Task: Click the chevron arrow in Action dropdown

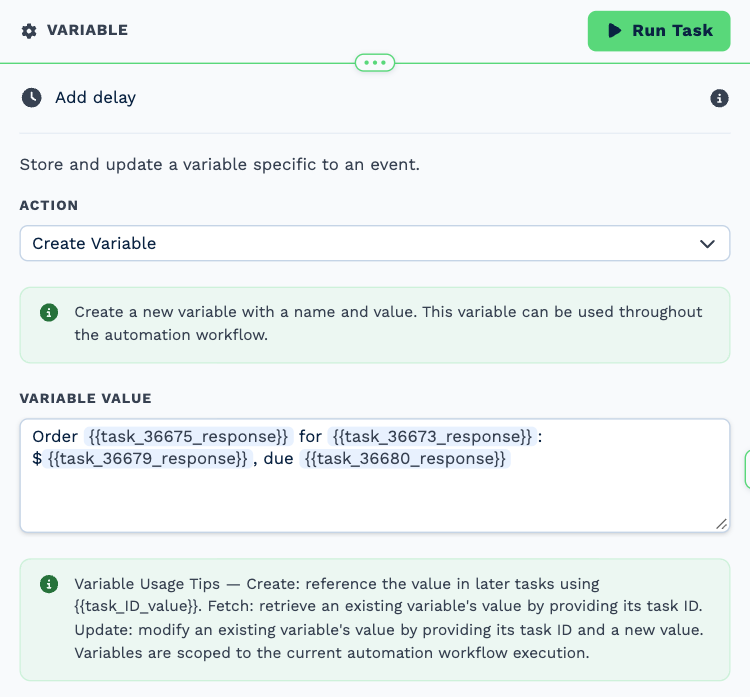Action: click(707, 244)
